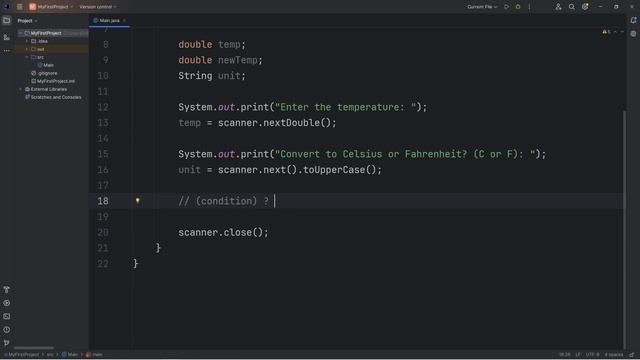The width and height of the screenshot is (640, 360).
Task: Click the 'Enter the temperature' string
Action: (x=345, y=107)
